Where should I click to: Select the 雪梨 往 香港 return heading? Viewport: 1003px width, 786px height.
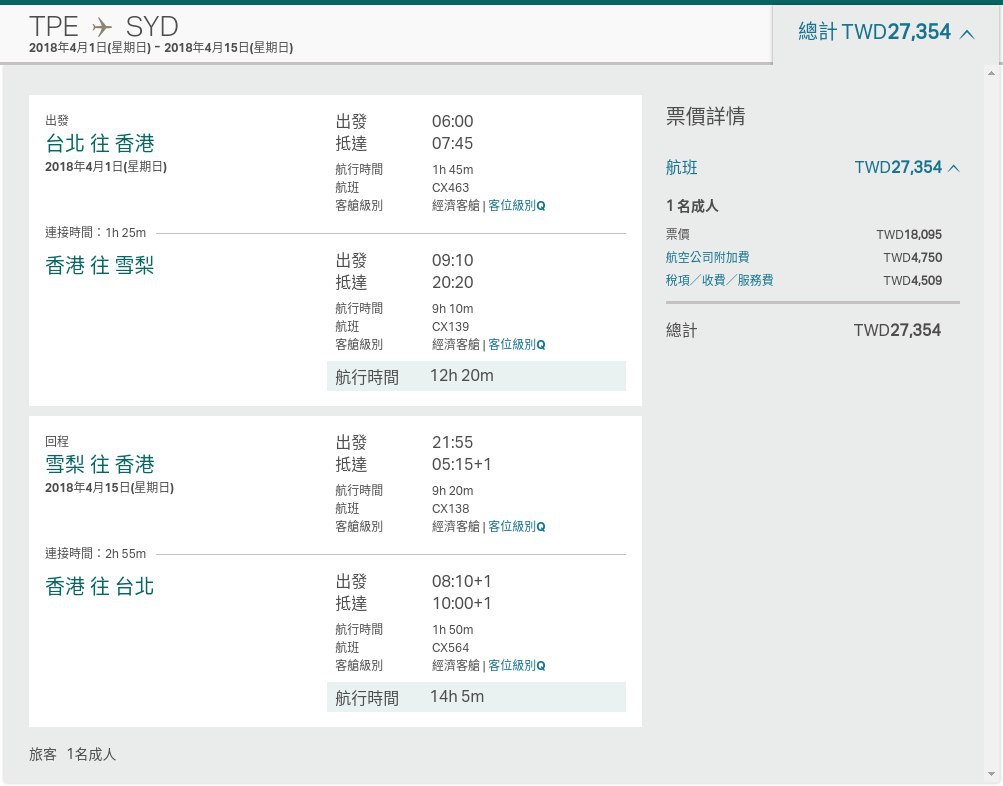pyautogui.click(x=100, y=464)
